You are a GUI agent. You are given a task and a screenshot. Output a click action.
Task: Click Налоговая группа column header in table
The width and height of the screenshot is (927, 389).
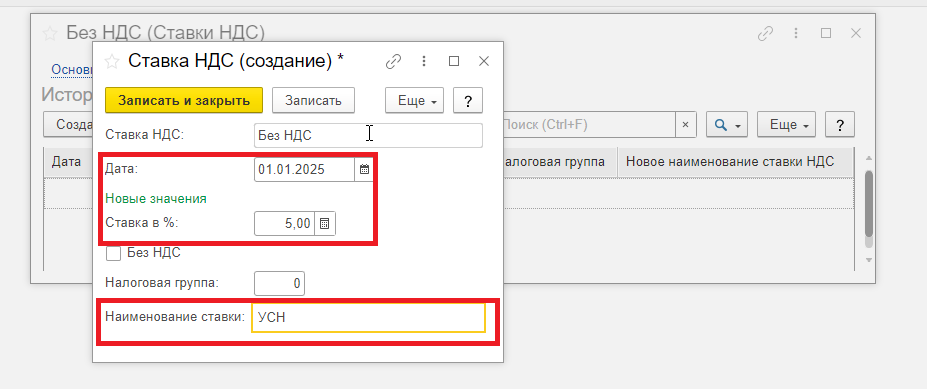560,162
